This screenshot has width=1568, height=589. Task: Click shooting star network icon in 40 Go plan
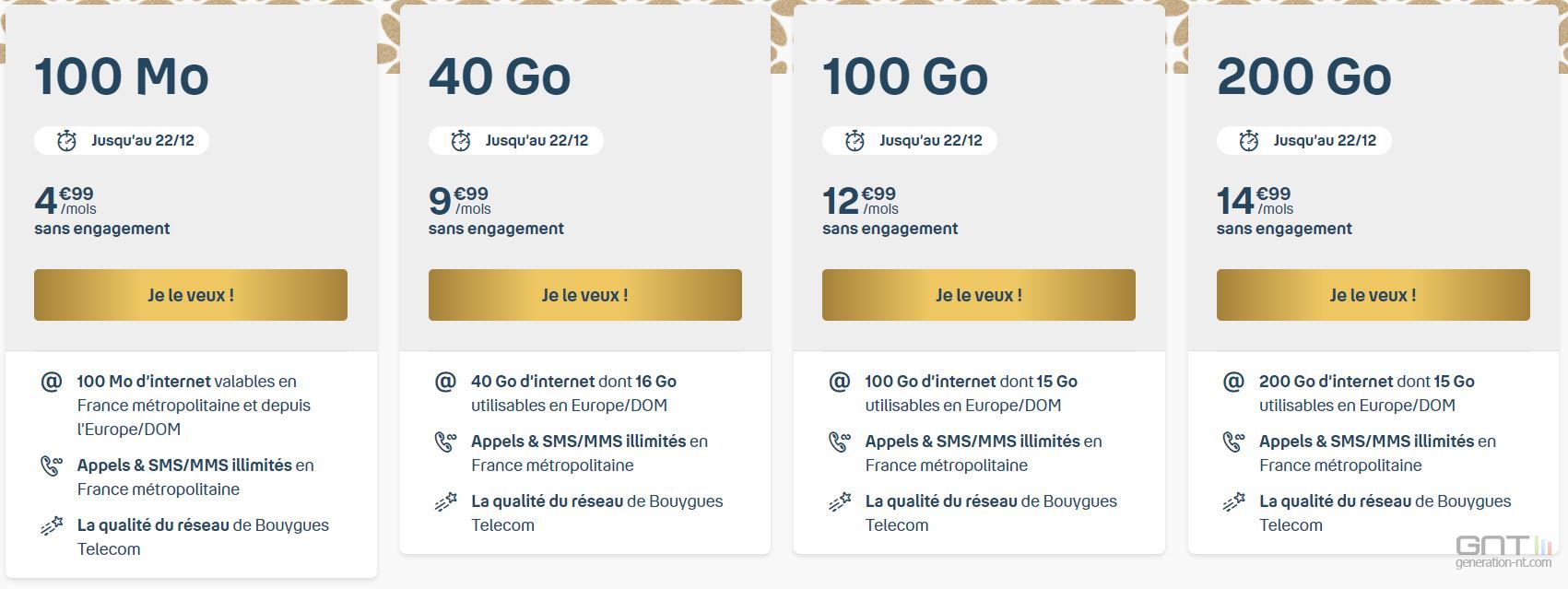point(445,501)
